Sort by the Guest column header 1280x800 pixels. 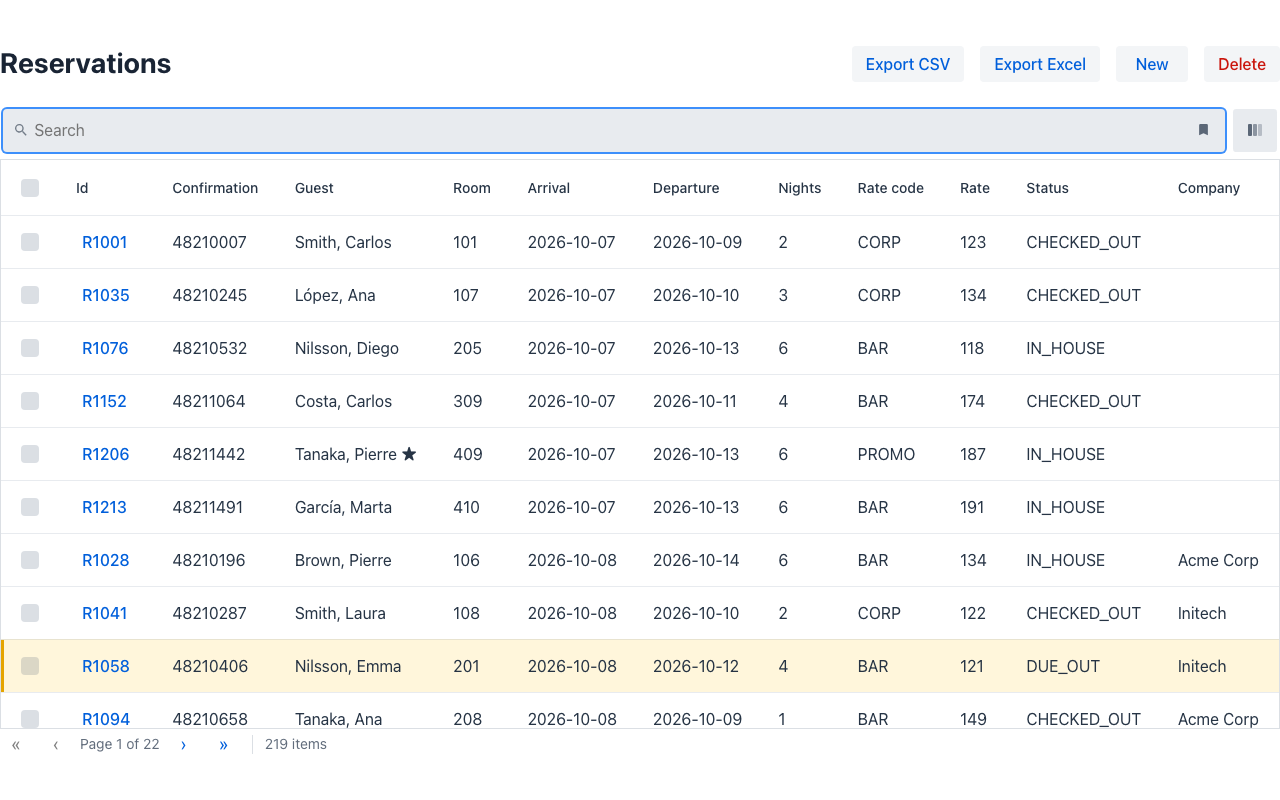tap(314, 188)
